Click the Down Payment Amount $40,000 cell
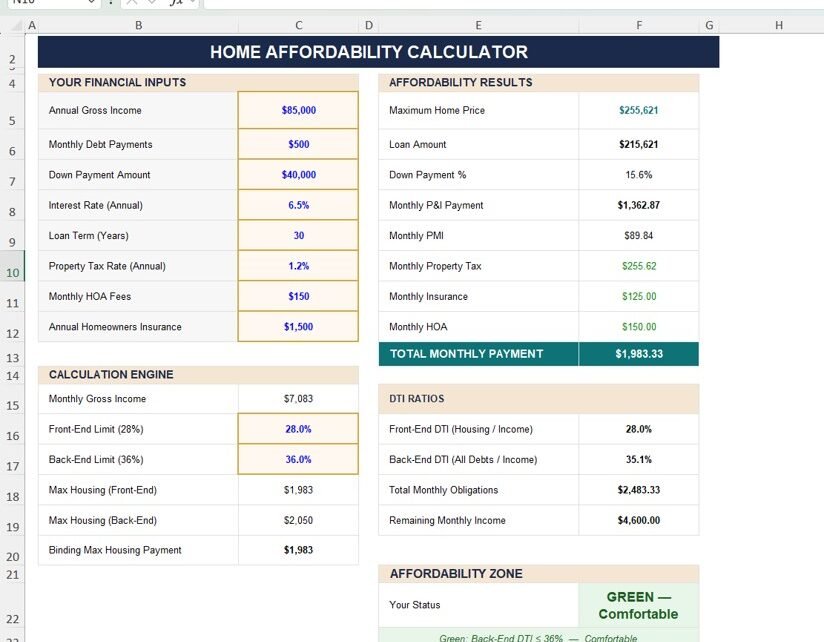The height and width of the screenshot is (642, 824). (x=298, y=175)
